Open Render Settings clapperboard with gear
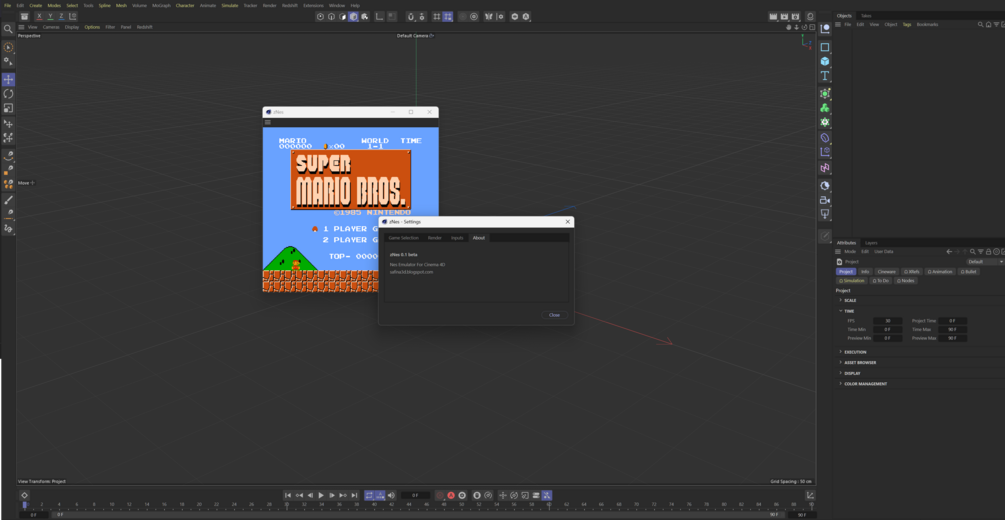This screenshot has height=520, width=1005. tap(795, 17)
